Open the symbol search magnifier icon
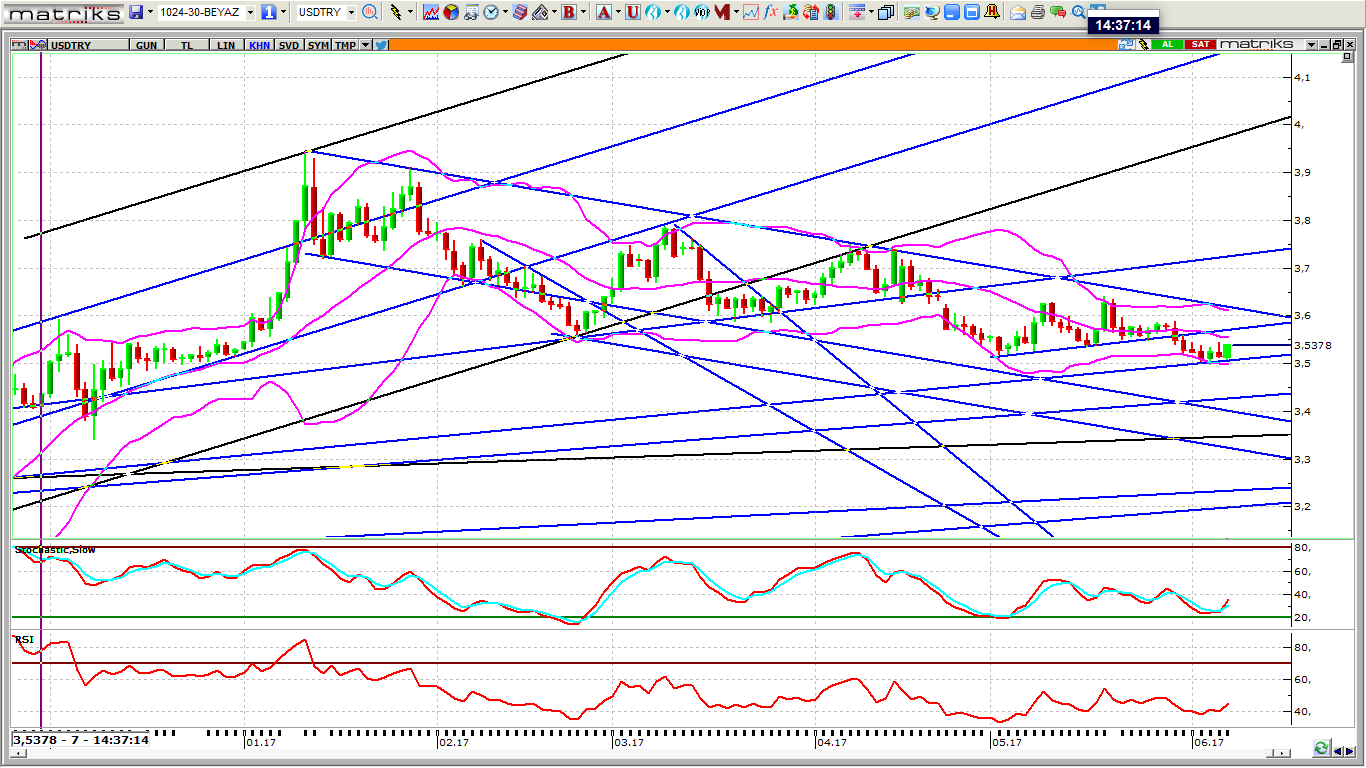The width and height of the screenshot is (1366, 768). (370, 12)
